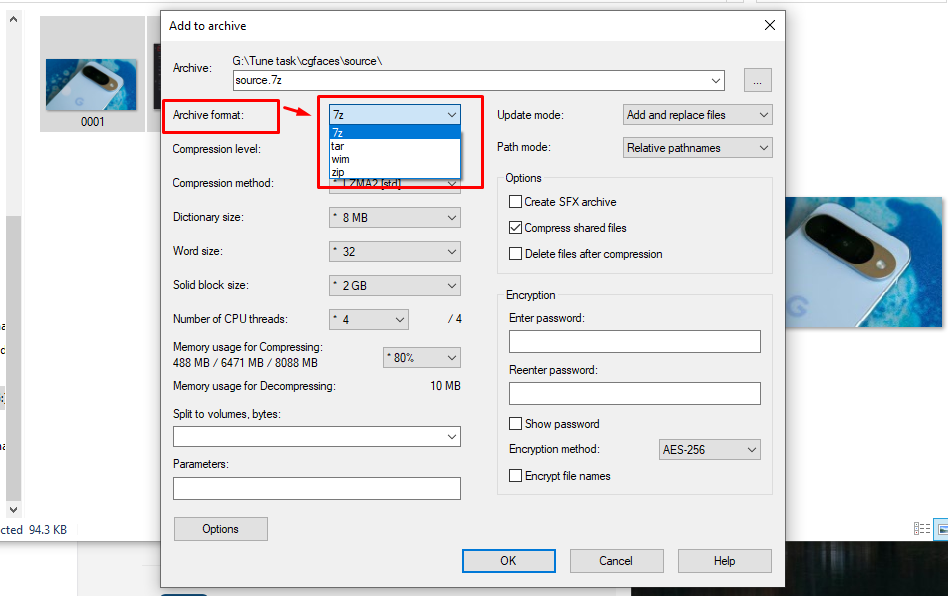Select "zip" from the format list
Image resolution: width=948 pixels, height=596 pixels.
390,172
